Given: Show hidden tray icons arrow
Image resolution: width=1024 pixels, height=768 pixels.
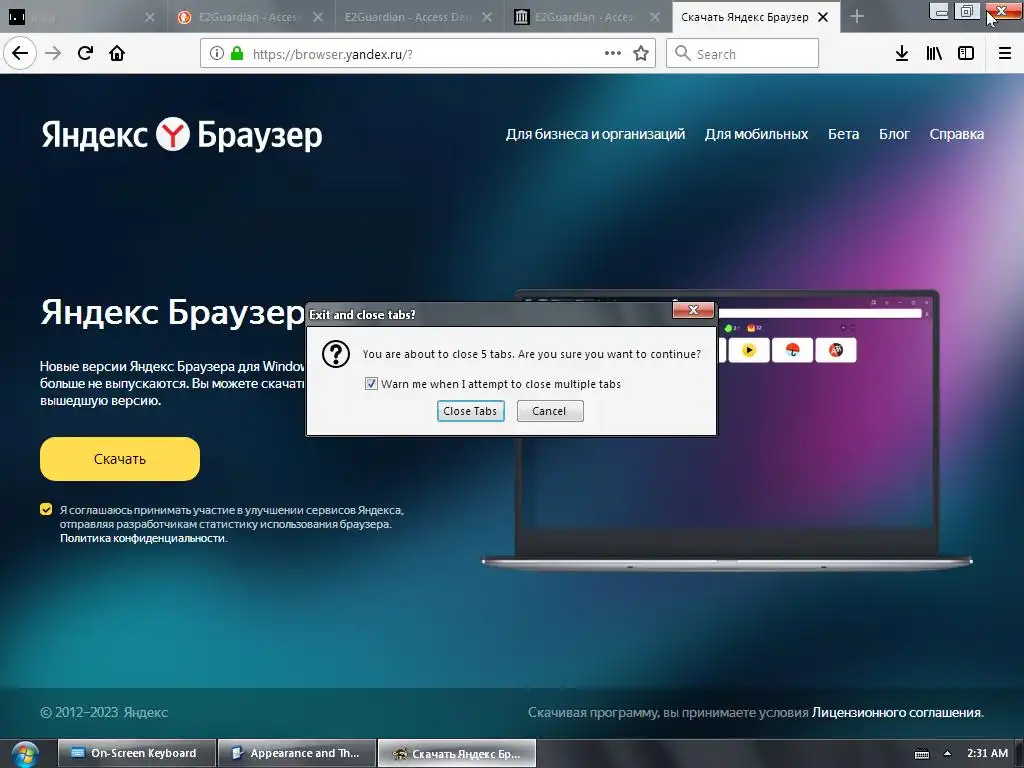Looking at the screenshot, I should pyautogui.click(x=948, y=754).
